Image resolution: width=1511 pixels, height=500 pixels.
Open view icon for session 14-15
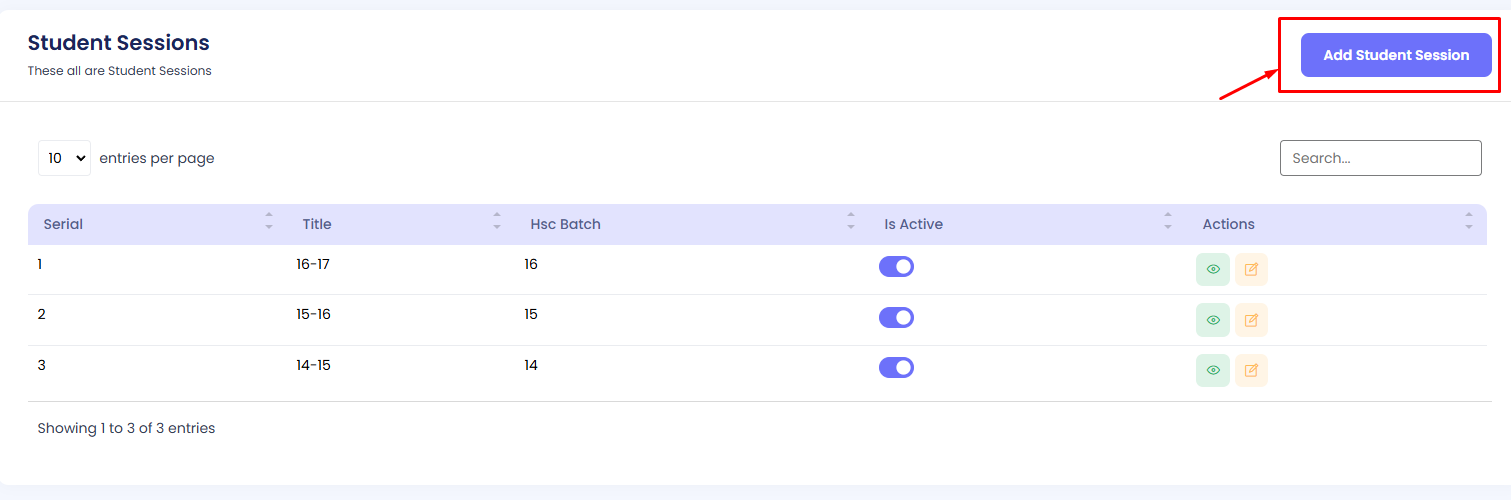[x=1212, y=370]
